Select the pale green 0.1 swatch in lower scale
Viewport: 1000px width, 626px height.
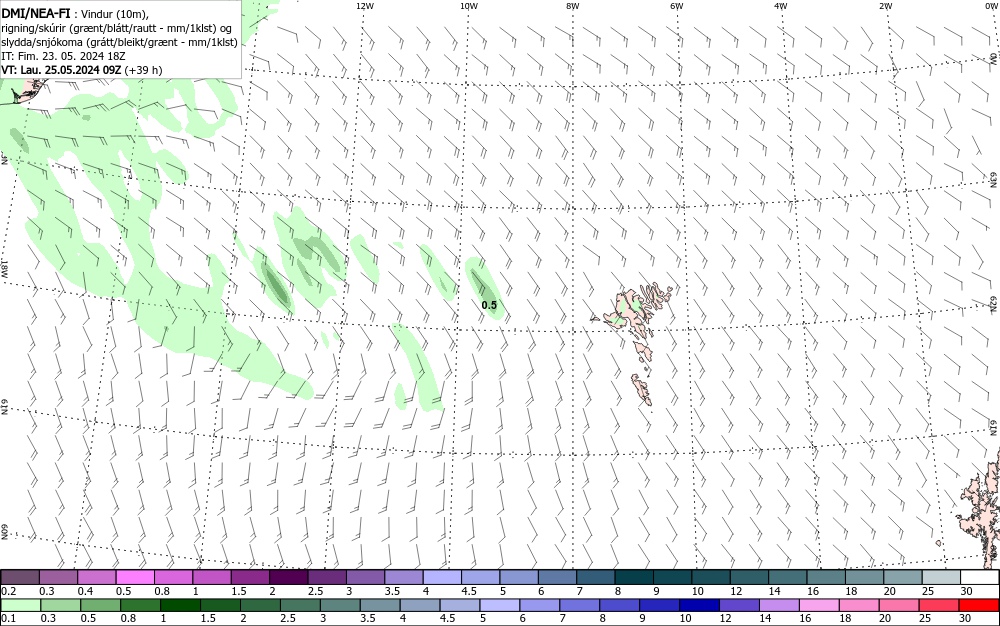(20, 605)
